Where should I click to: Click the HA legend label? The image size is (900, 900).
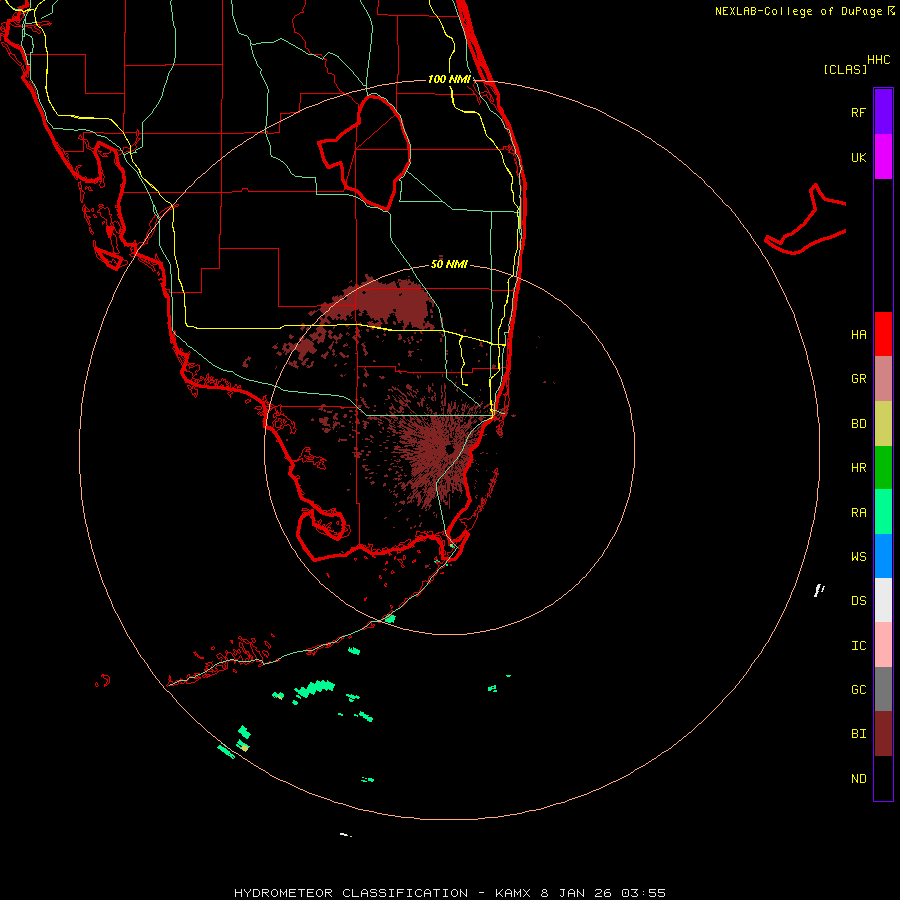(858, 334)
